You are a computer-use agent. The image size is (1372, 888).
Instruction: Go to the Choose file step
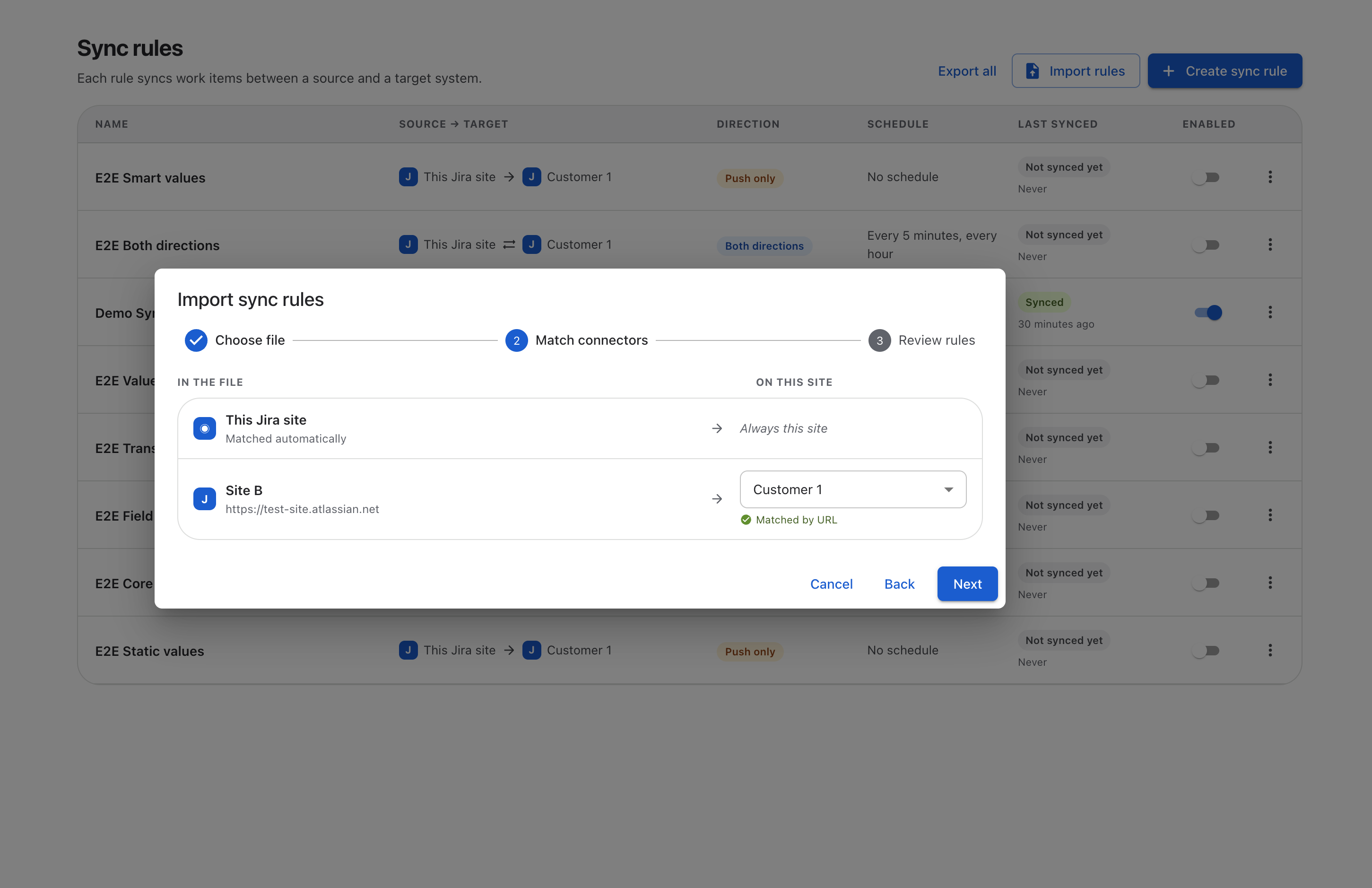coord(234,340)
